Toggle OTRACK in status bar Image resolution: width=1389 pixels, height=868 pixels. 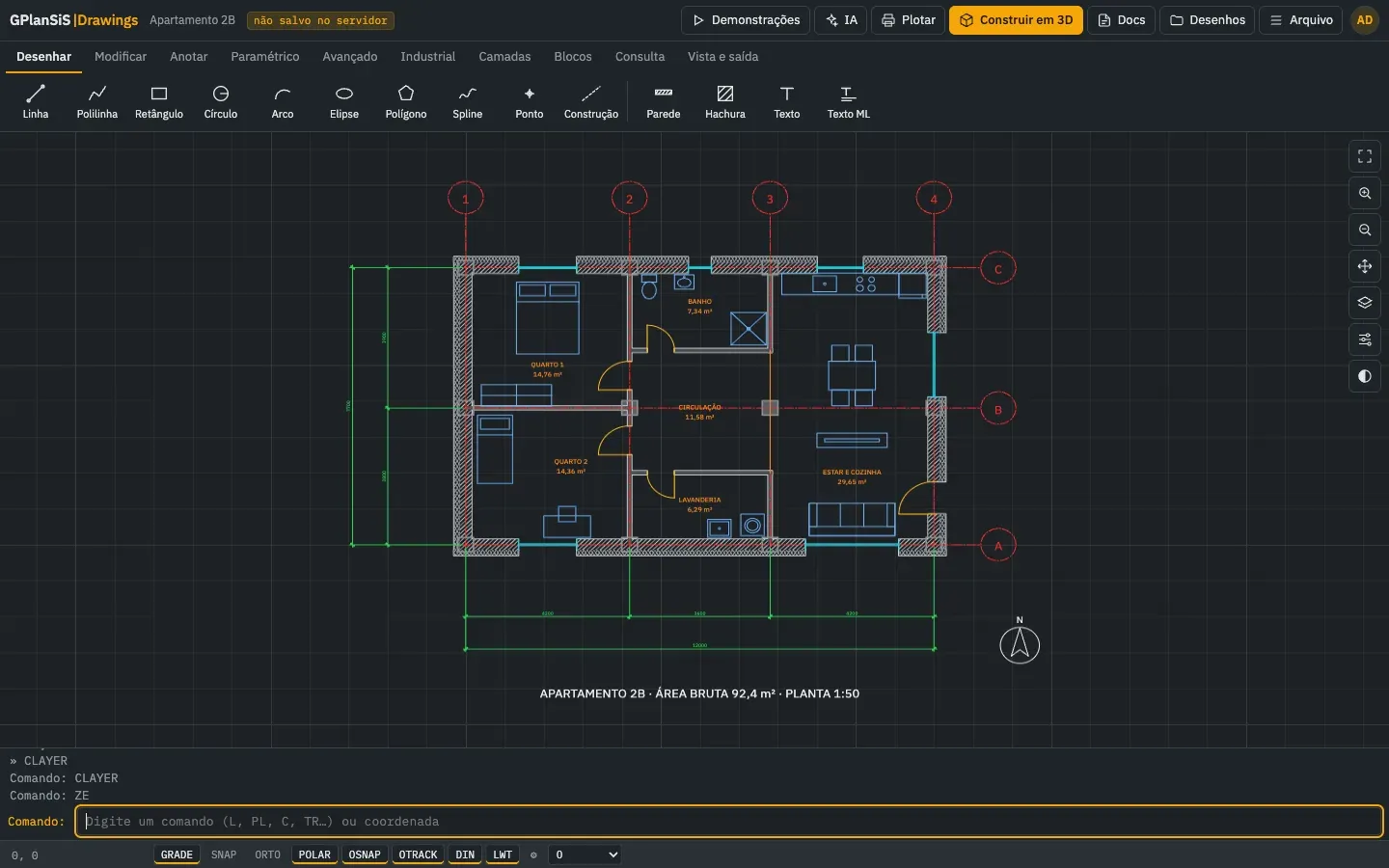[x=419, y=854]
